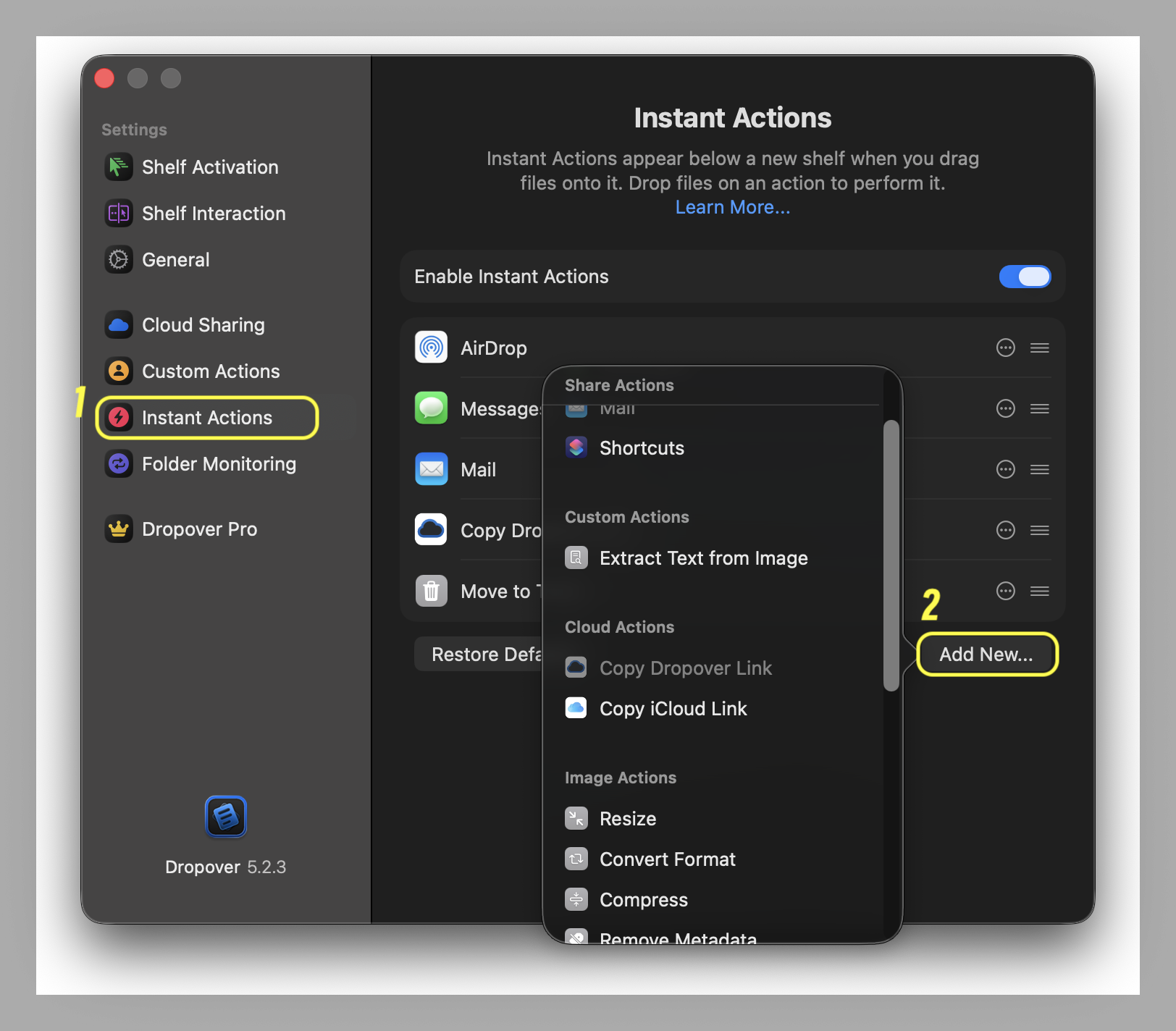Screen dimensions: 1176x1031
Task: Go to Shelf Activation settings
Action: point(210,167)
